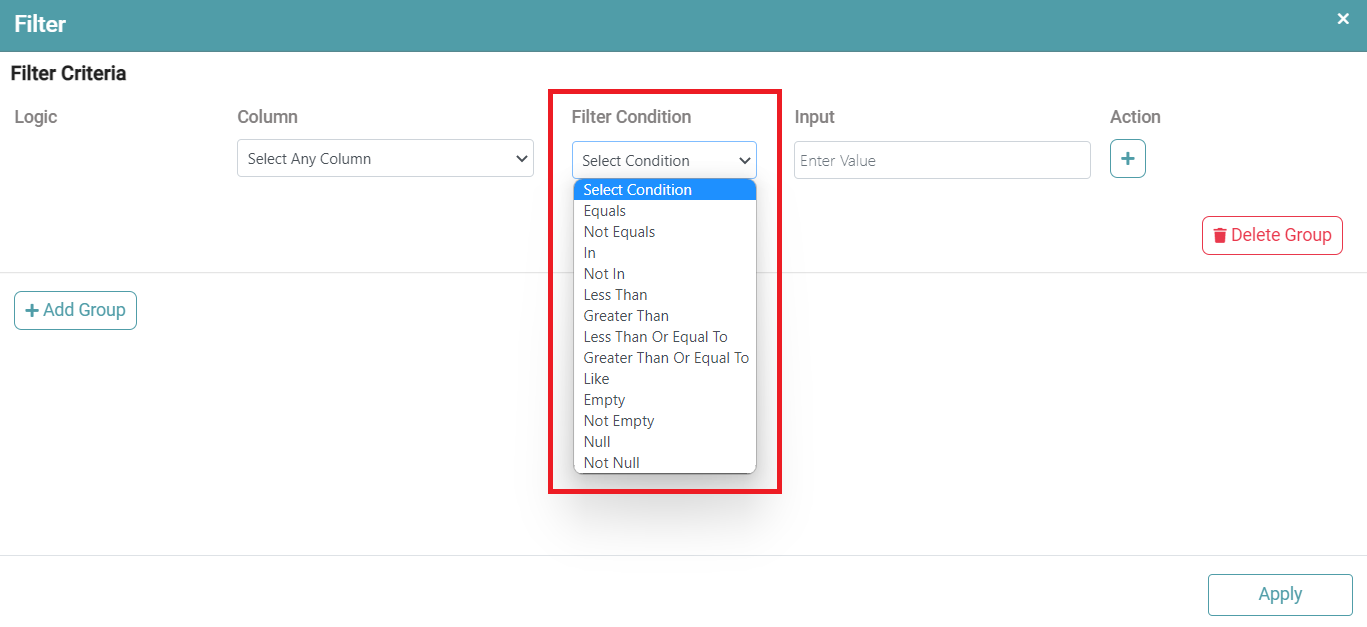Pick the Less Than condition
Image resolution: width=1367 pixels, height=627 pixels.
click(615, 295)
